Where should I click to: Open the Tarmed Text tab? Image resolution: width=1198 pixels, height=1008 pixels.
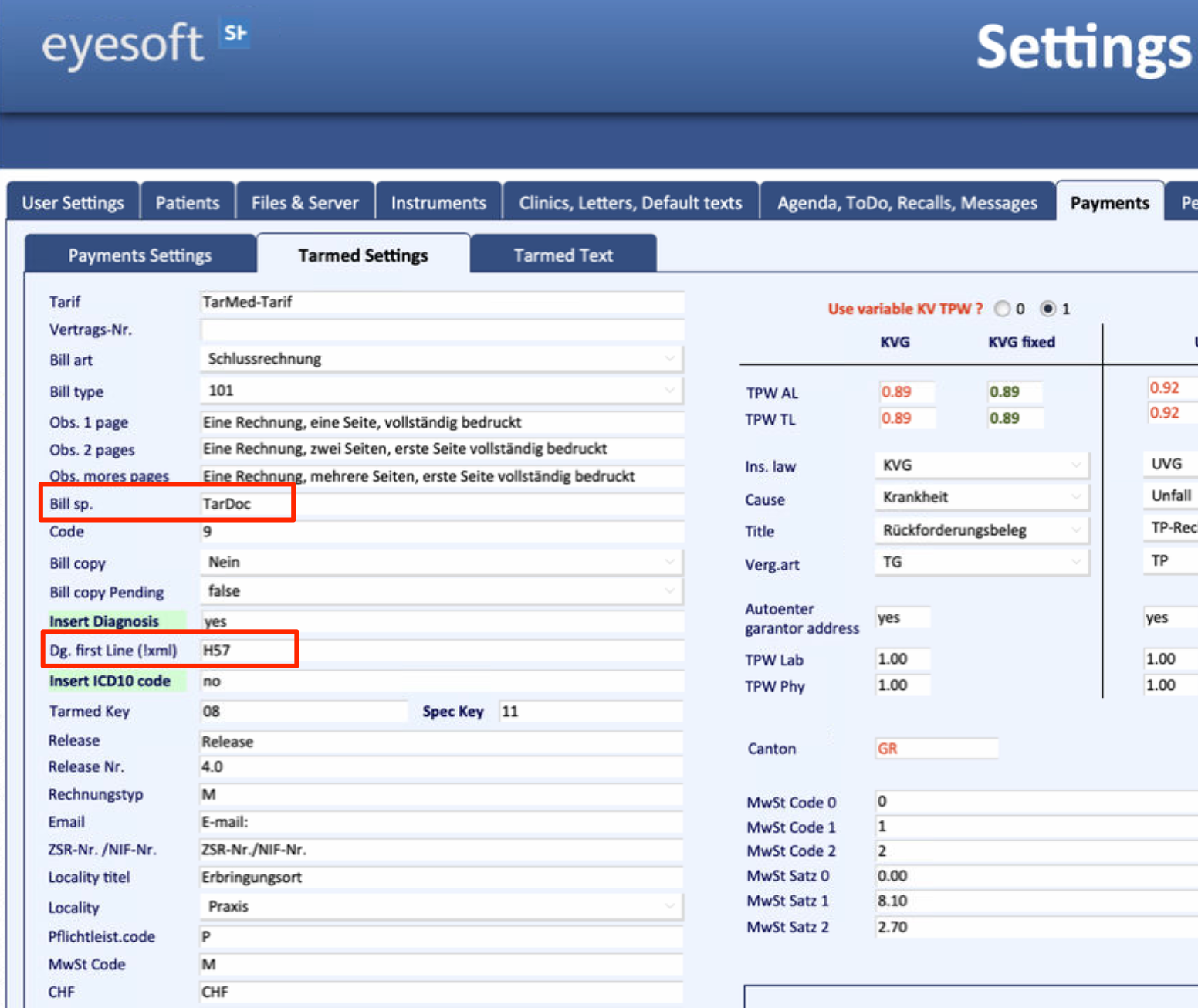pyautogui.click(x=563, y=255)
